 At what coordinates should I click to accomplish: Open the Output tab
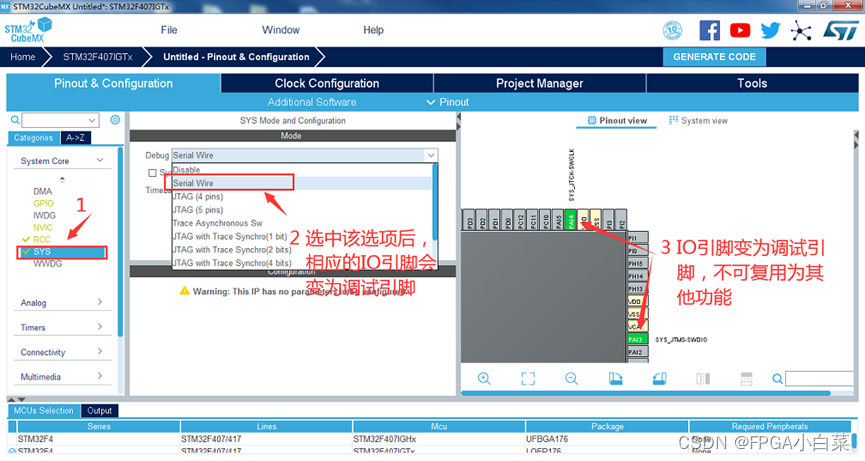click(x=99, y=410)
